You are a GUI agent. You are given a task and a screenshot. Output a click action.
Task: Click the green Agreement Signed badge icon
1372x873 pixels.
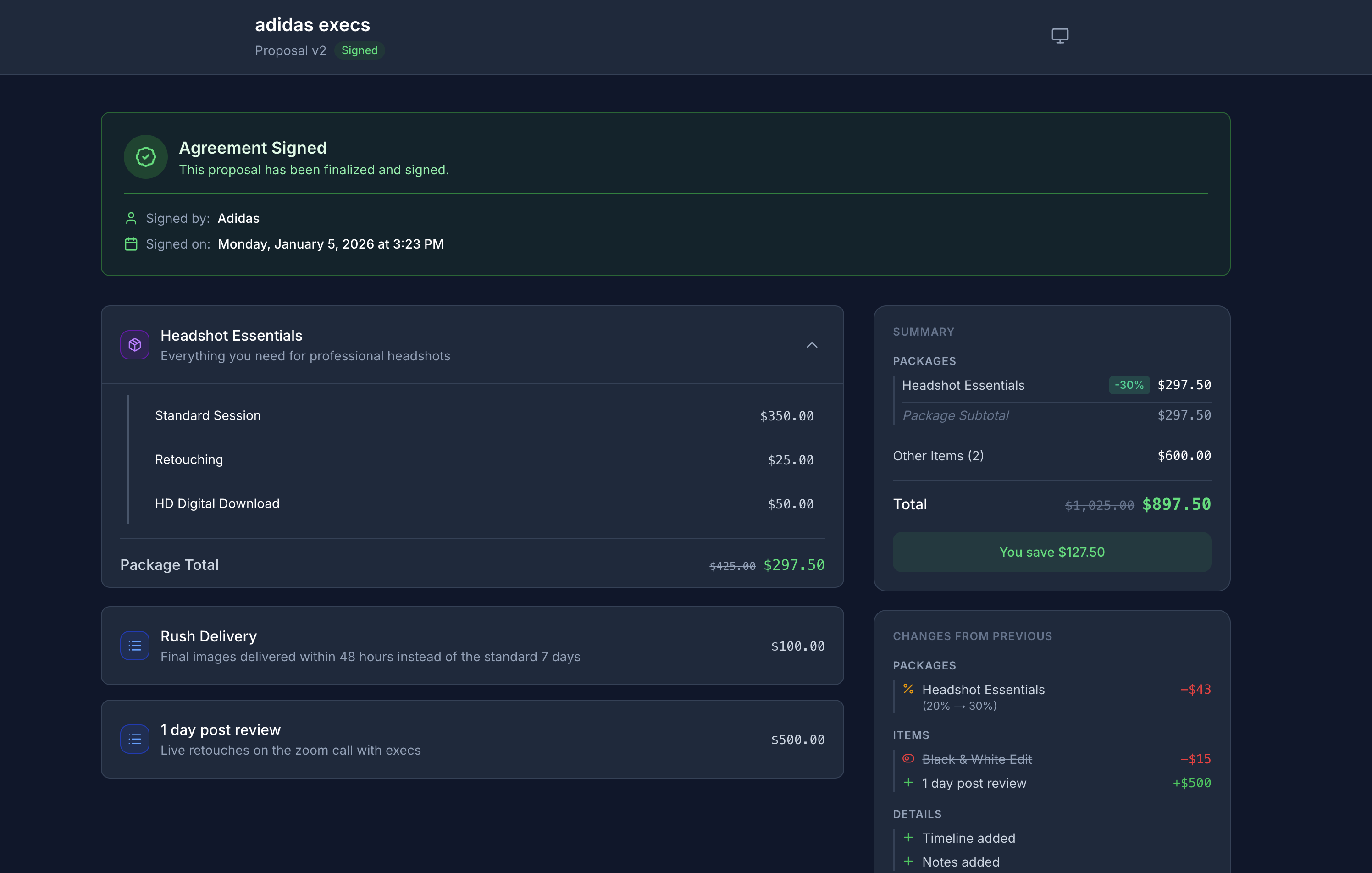[145, 157]
